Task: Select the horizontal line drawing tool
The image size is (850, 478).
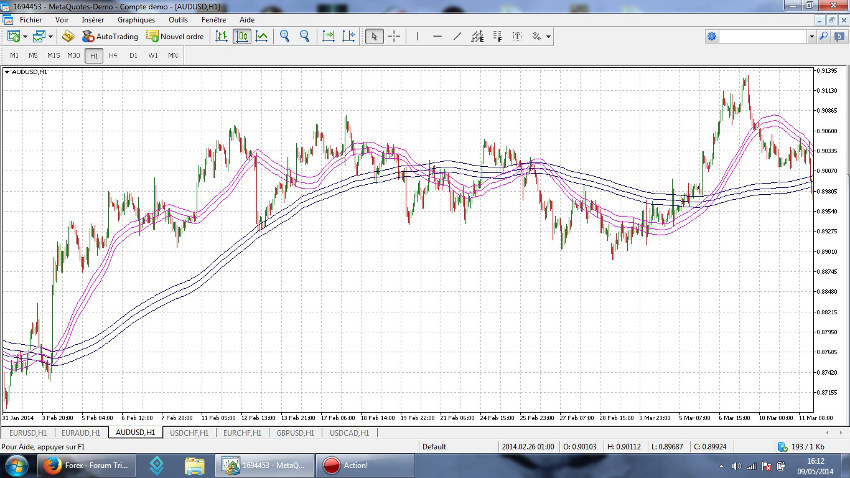Action: 437,36
